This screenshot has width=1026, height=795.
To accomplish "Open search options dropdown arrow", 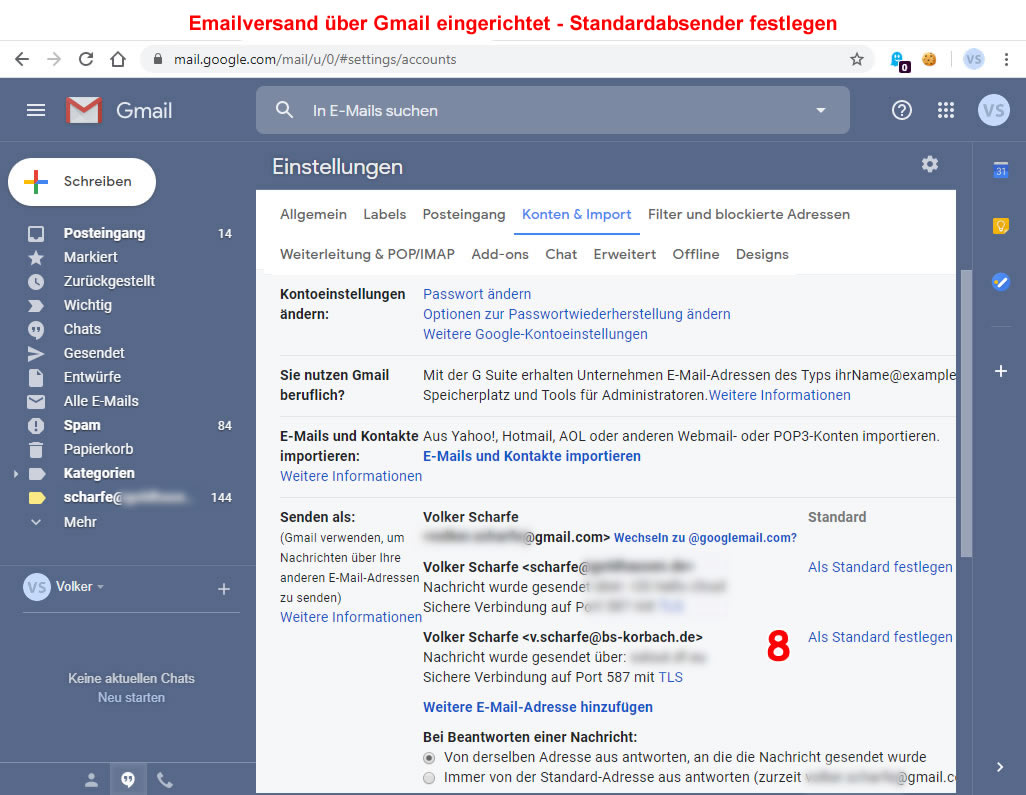I will [x=821, y=111].
